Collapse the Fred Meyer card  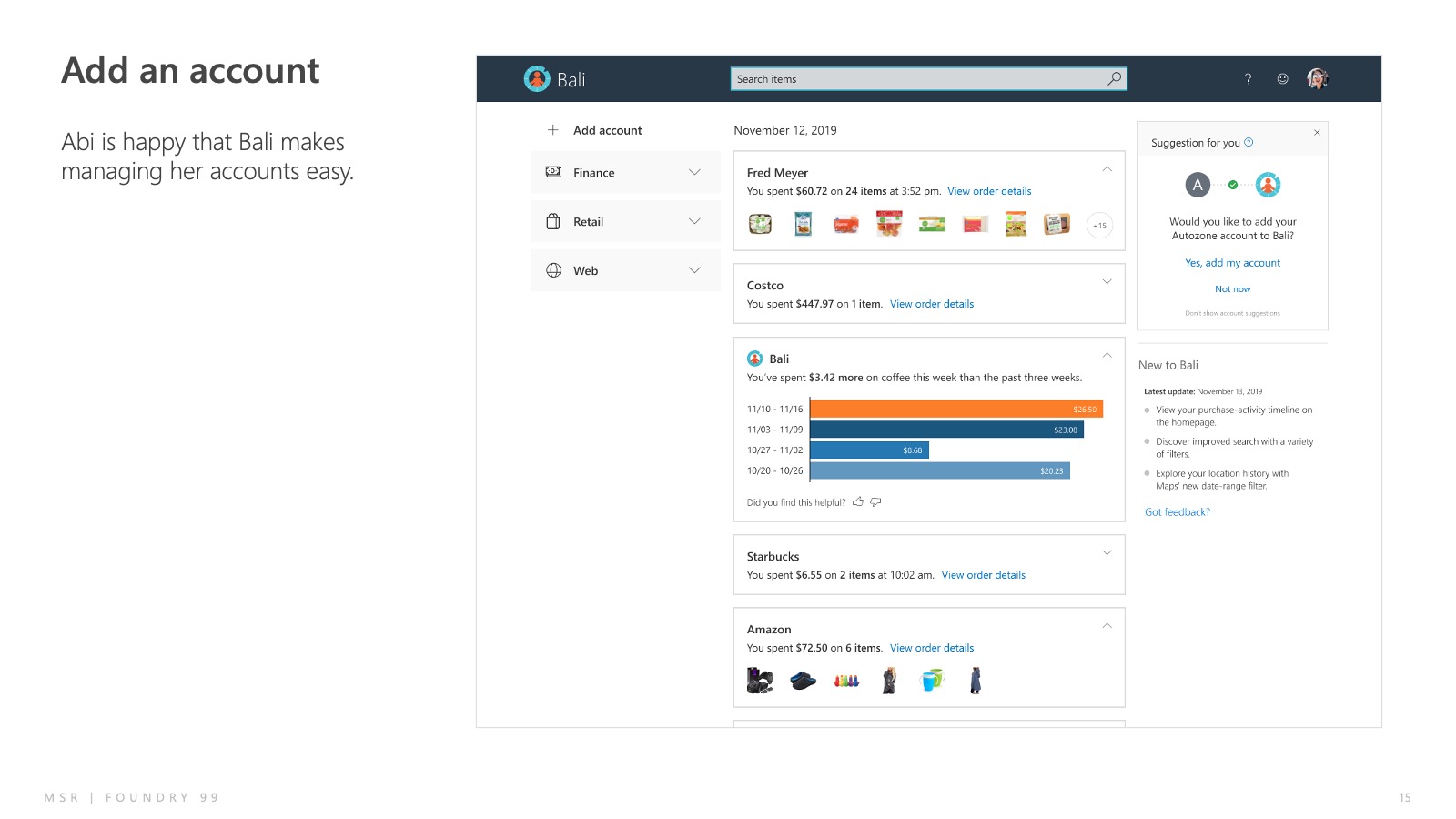coord(1107,169)
